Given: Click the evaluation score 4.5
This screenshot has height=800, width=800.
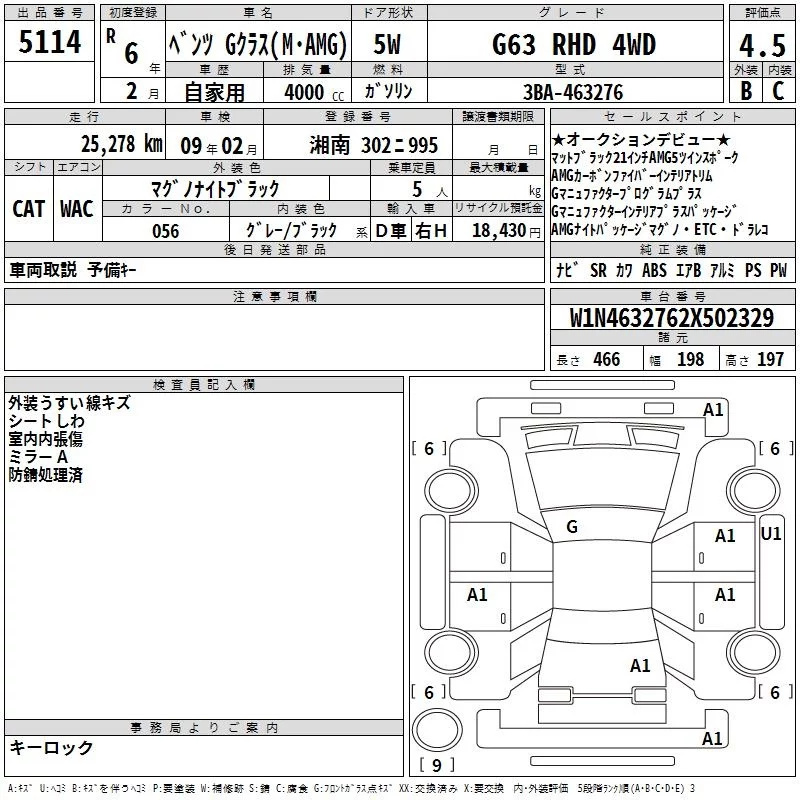Looking at the screenshot, I should click(x=762, y=45).
